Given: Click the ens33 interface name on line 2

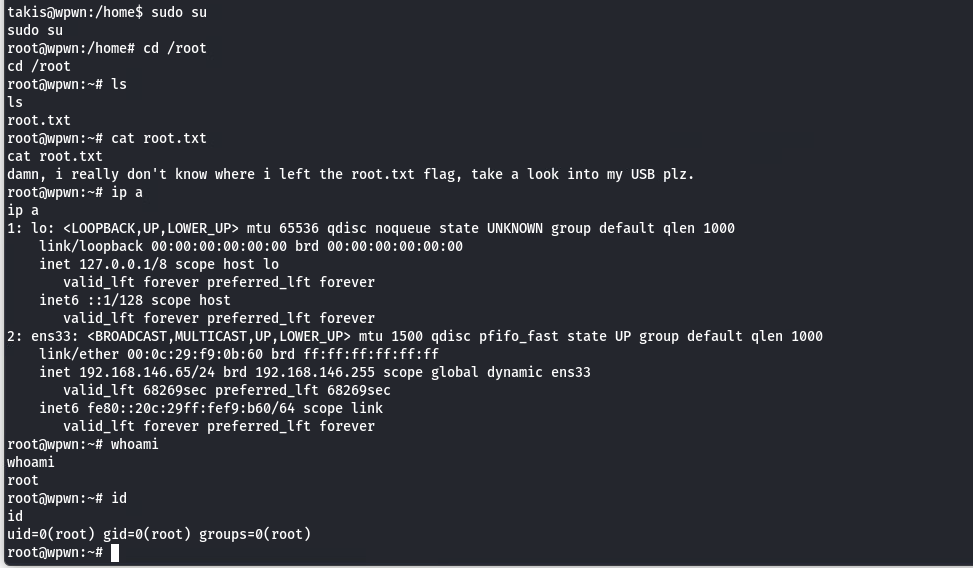Looking at the screenshot, I should (50, 336).
